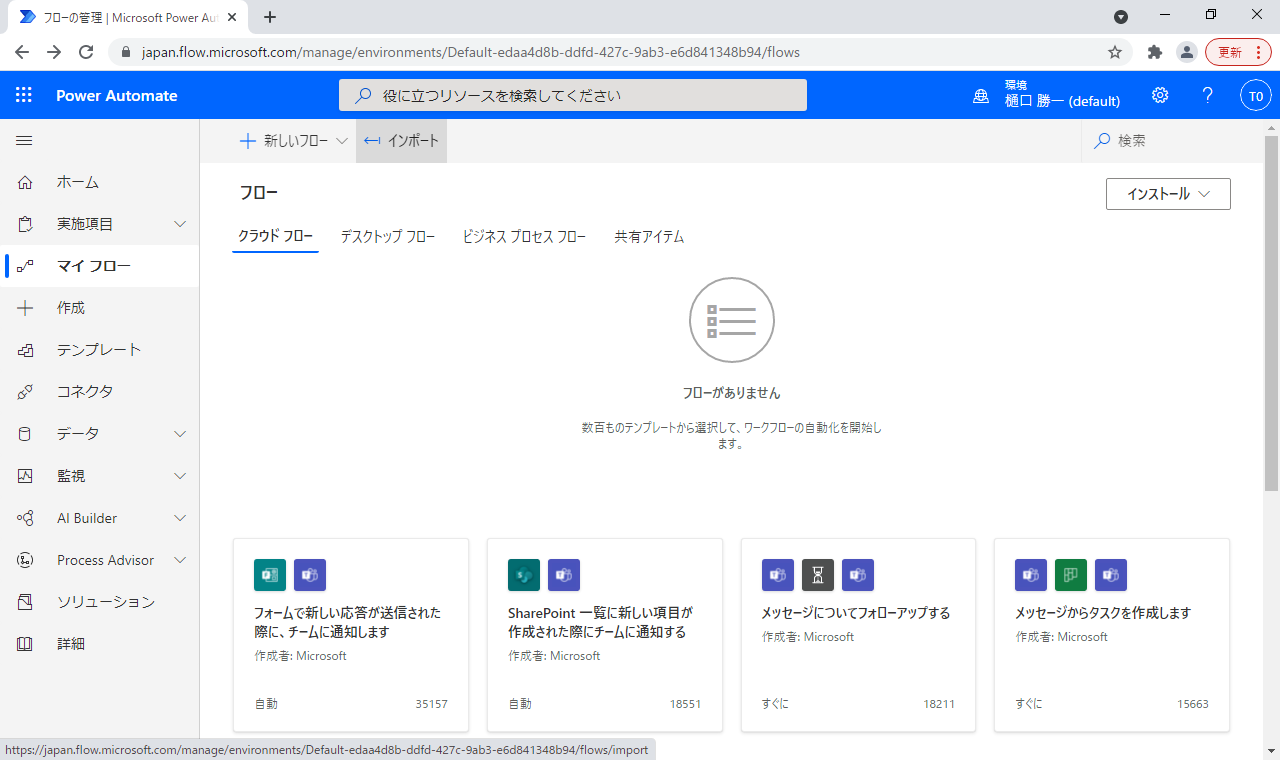The image size is (1280, 760).
Task: Click the Planner icon on タスクを作成 card
Action: tap(1071, 575)
